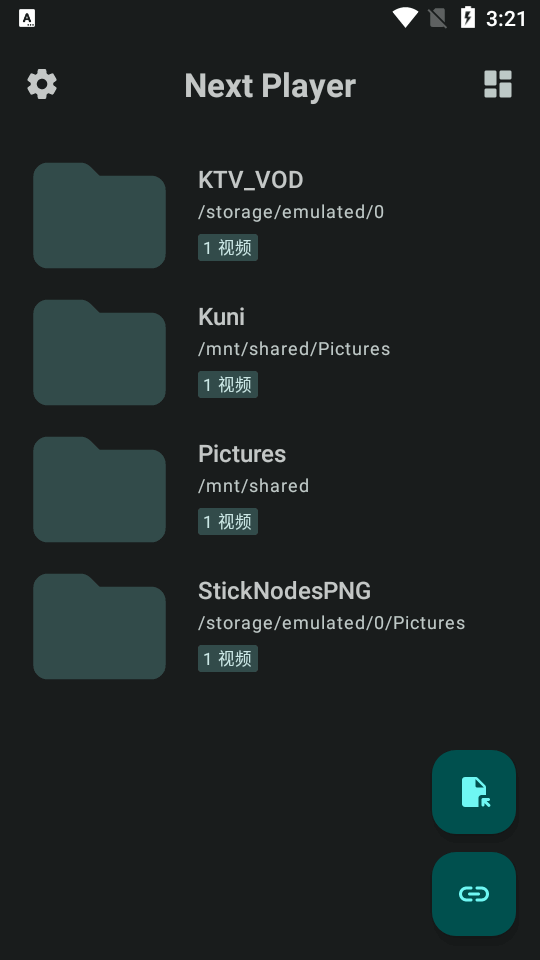Screen dimensions: 540x960
Task: Tap the network URL link floating button
Action: click(474, 894)
